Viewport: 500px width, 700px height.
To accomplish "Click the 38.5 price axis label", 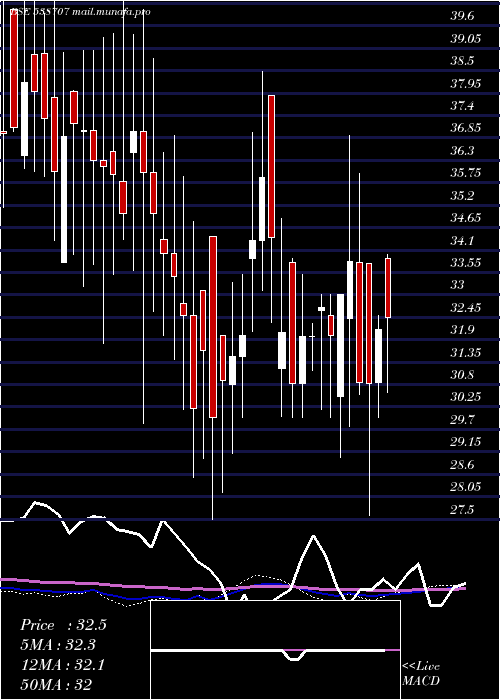I will coord(462,61).
